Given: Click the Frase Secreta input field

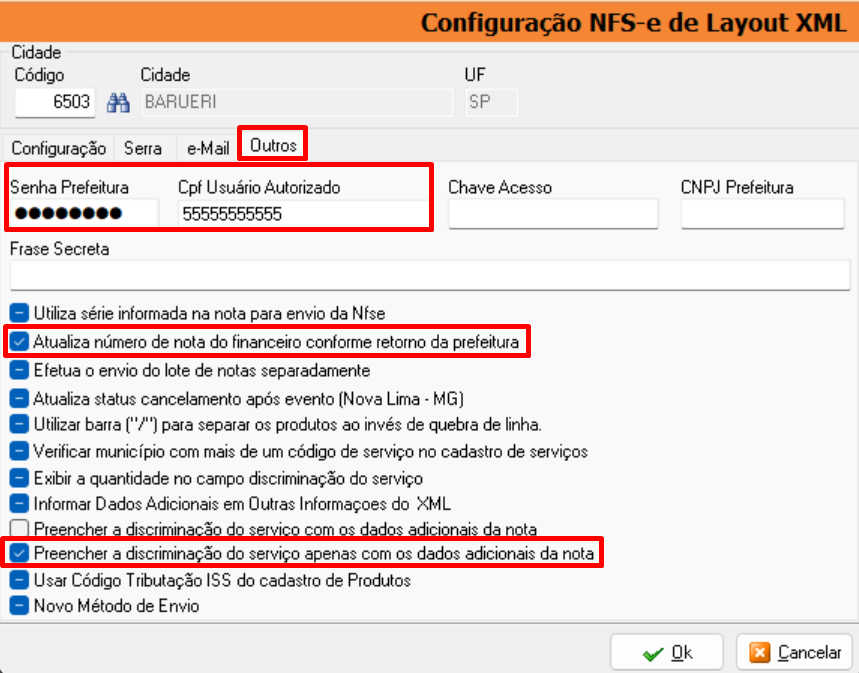Looking at the screenshot, I should [x=430, y=275].
